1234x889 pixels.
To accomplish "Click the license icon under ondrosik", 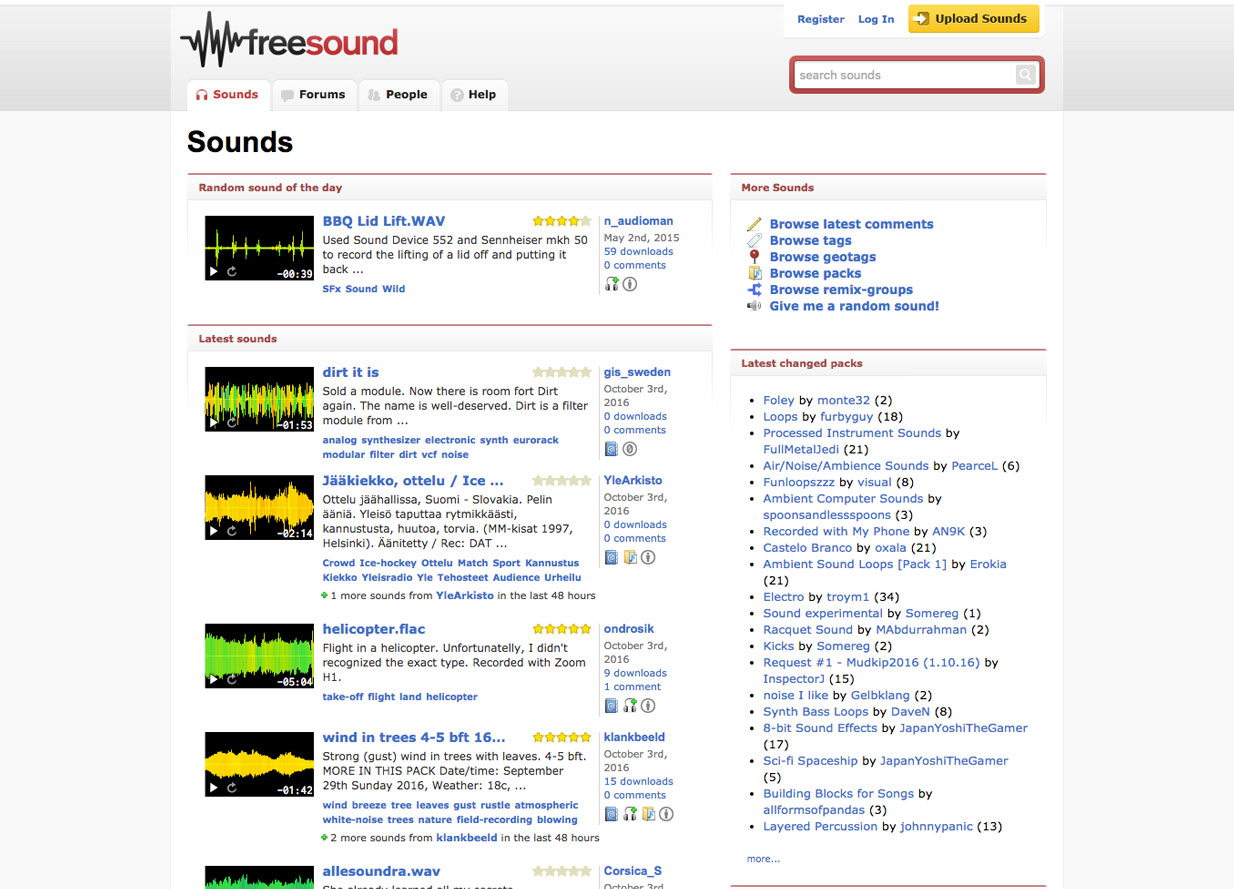I will [x=648, y=706].
